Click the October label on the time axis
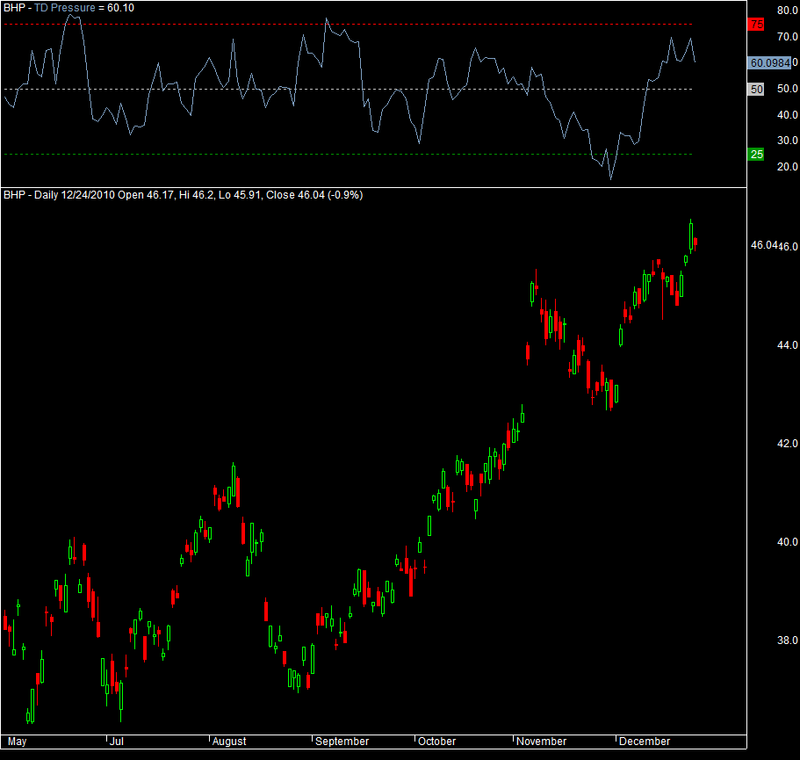This screenshot has height=760, width=800. pyautogui.click(x=437, y=741)
